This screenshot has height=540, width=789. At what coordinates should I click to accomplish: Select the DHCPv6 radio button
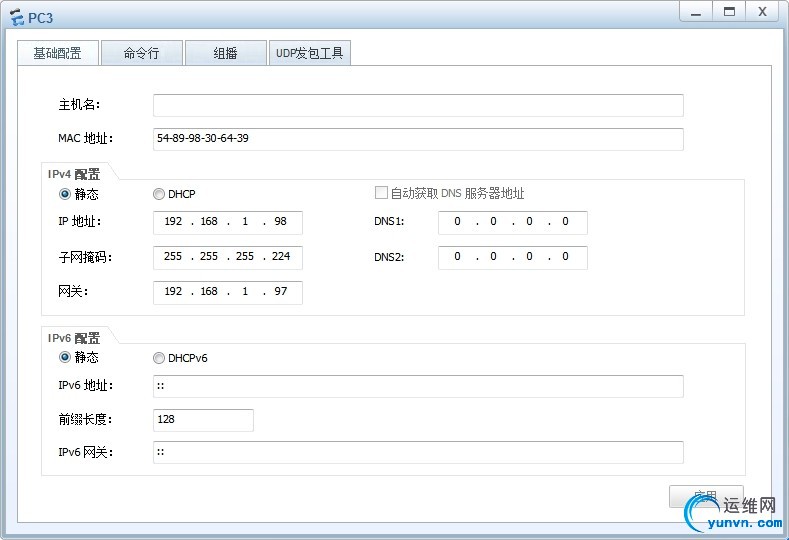pos(159,358)
